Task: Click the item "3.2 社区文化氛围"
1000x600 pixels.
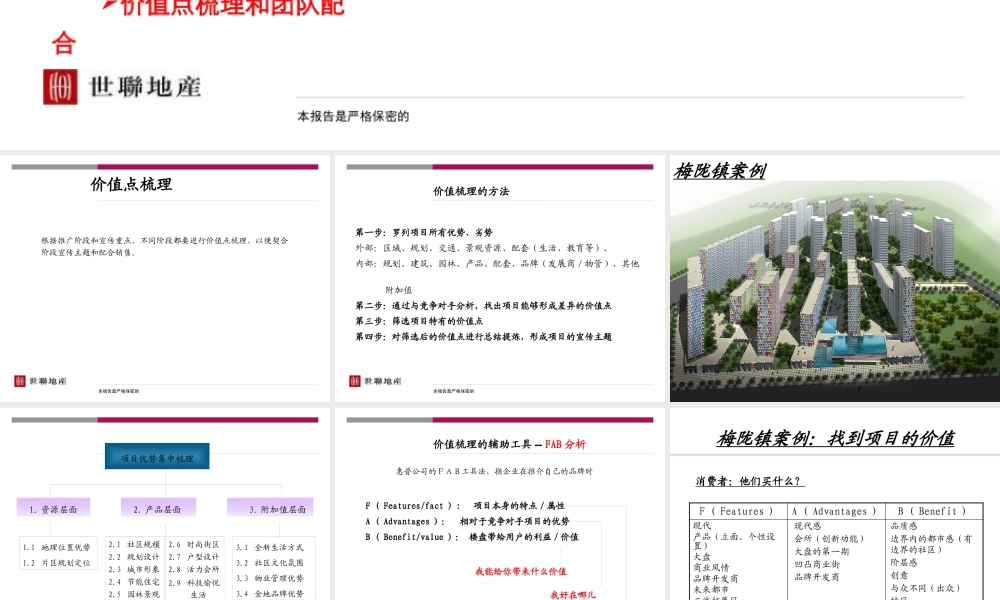Action: [x=270, y=563]
